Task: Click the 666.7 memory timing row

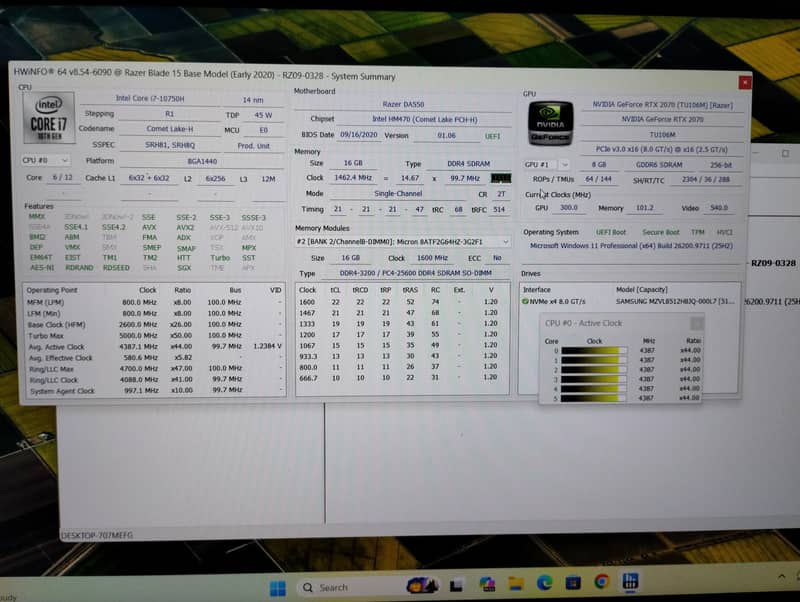Action: click(x=402, y=378)
